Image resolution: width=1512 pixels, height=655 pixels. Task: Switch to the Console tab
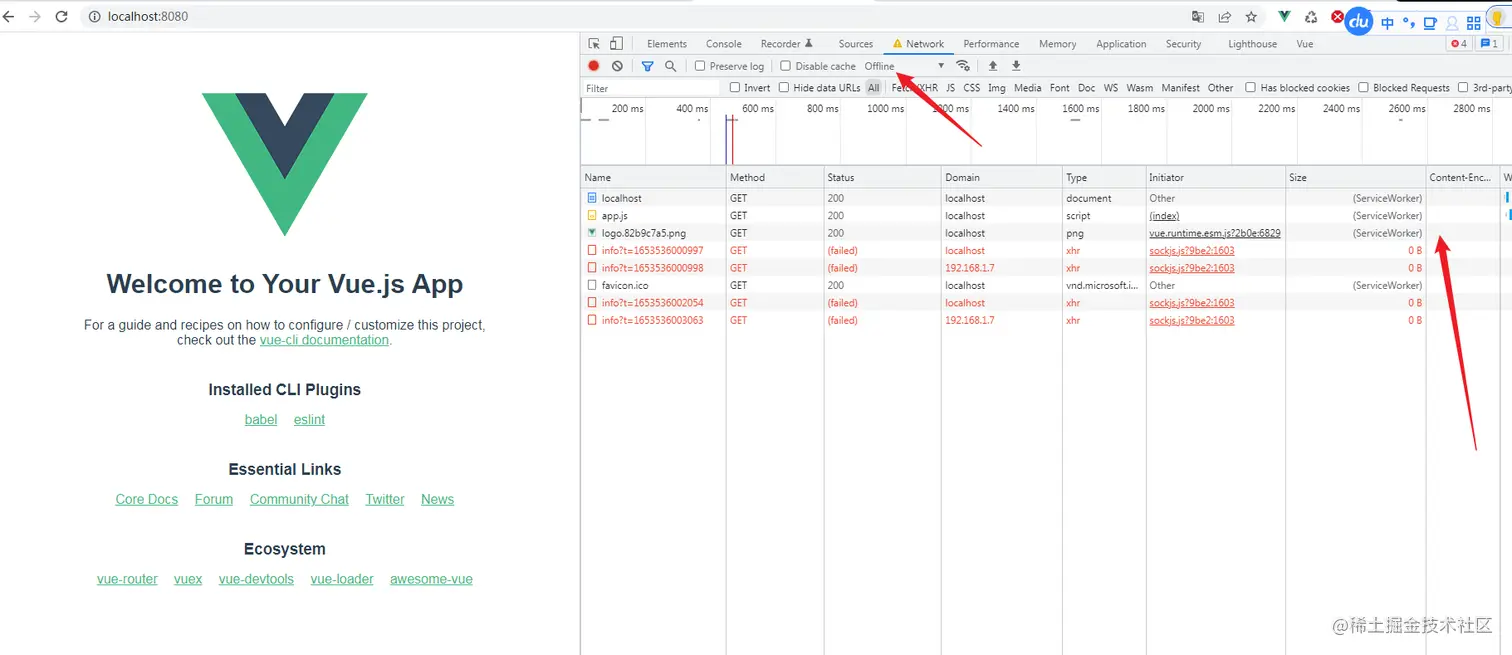(x=723, y=43)
